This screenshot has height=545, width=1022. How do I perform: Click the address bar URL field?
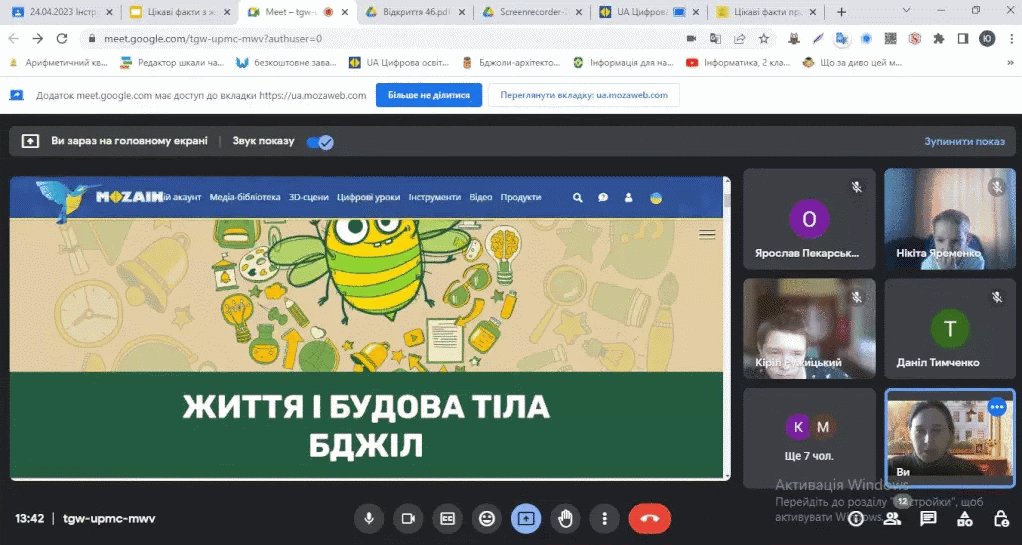385,39
